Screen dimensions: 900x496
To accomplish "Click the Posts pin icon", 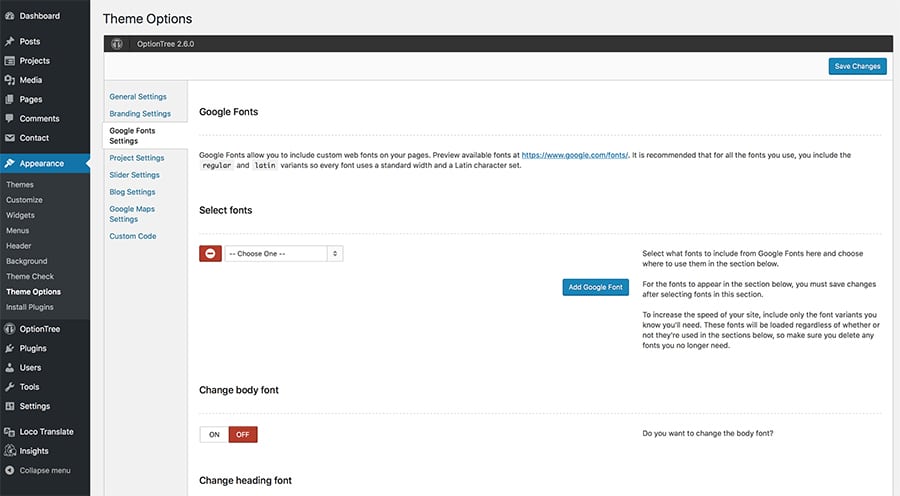I will (x=10, y=41).
